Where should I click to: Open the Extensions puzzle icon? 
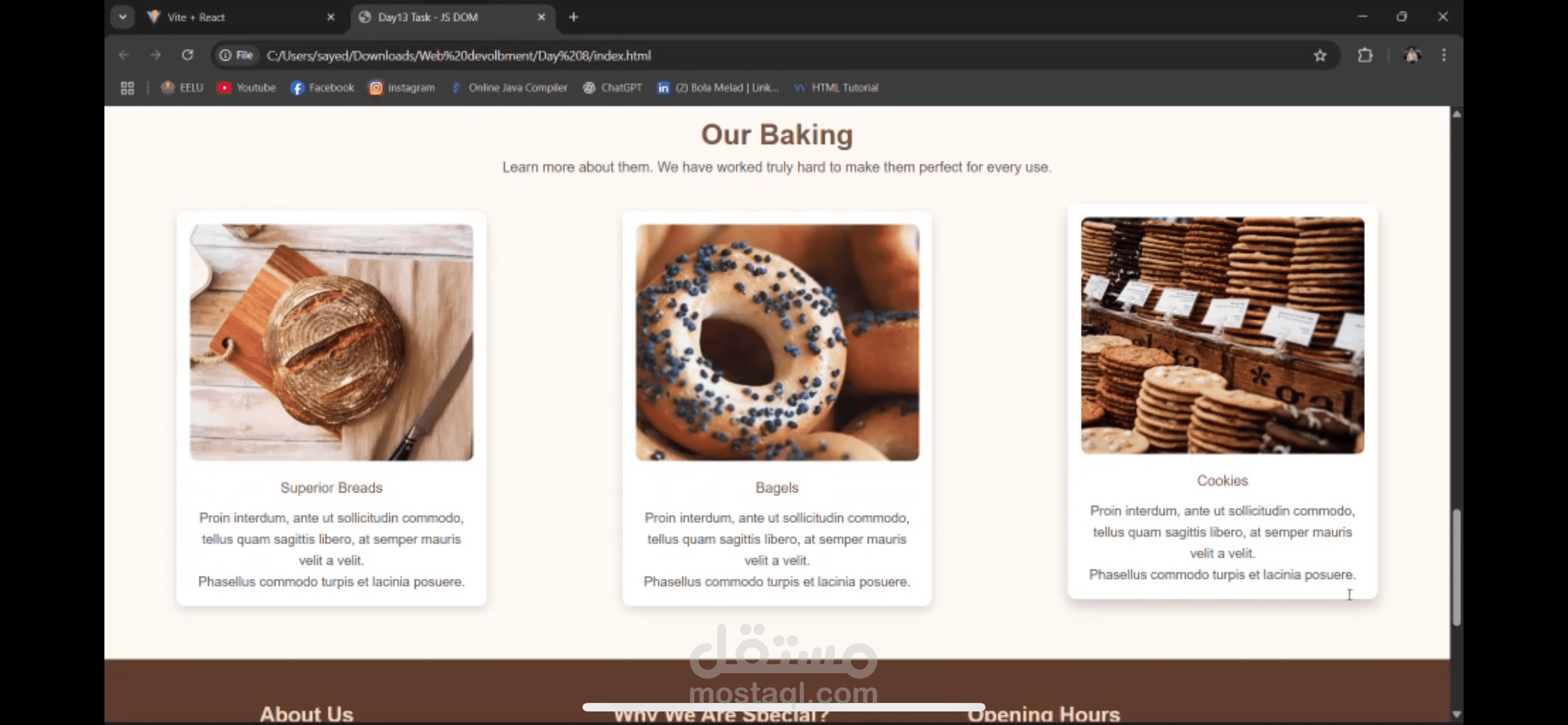[x=1365, y=55]
